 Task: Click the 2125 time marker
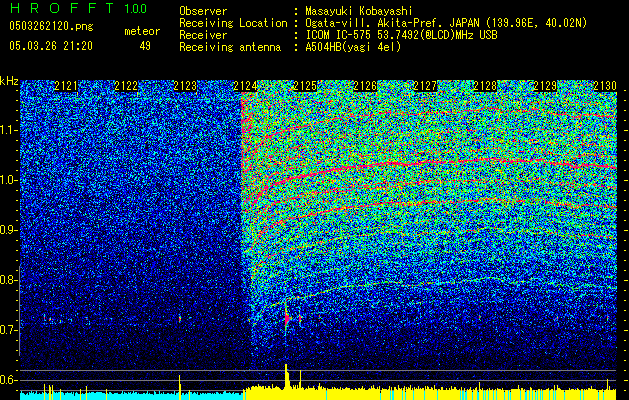(305, 86)
